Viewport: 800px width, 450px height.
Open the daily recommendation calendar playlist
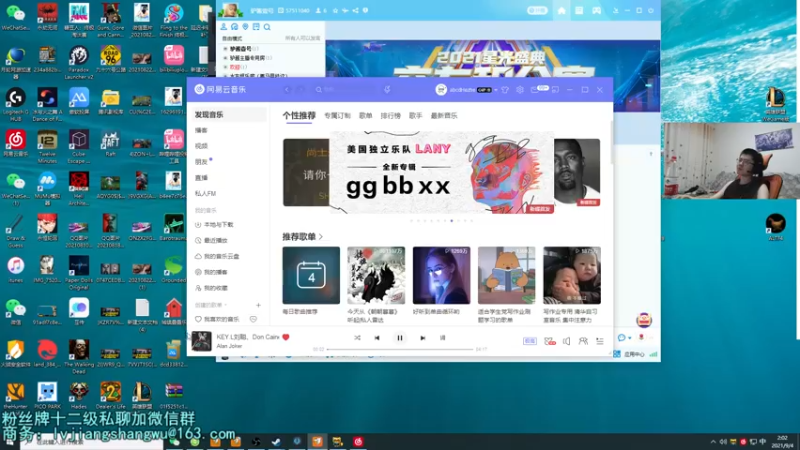point(311,276)
